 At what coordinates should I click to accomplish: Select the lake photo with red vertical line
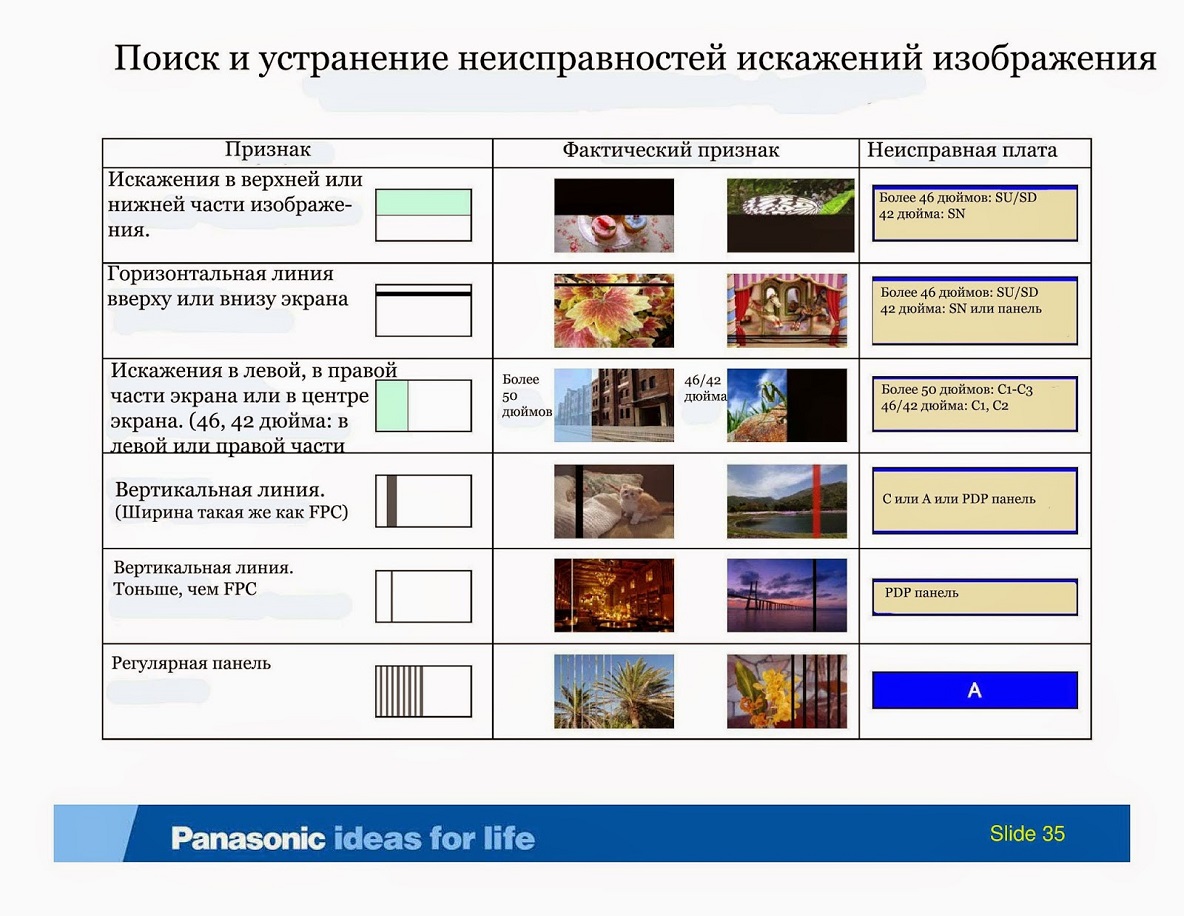787,501
